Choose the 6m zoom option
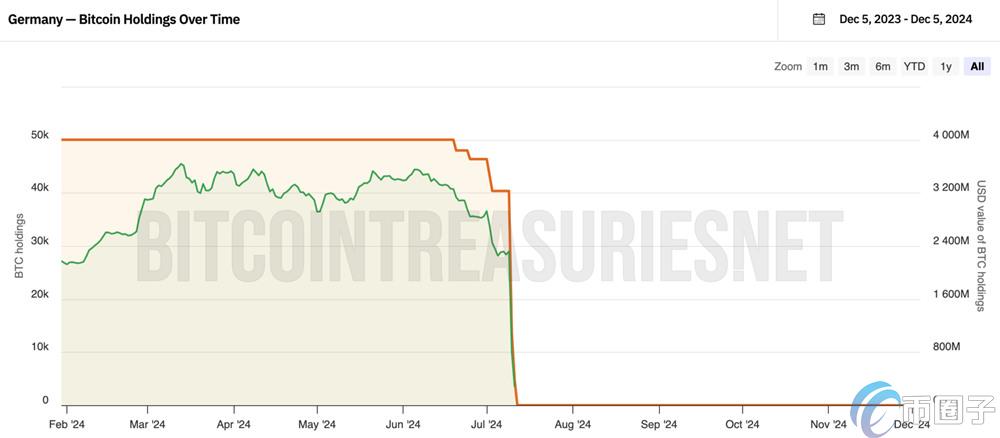 click(883, 67)
